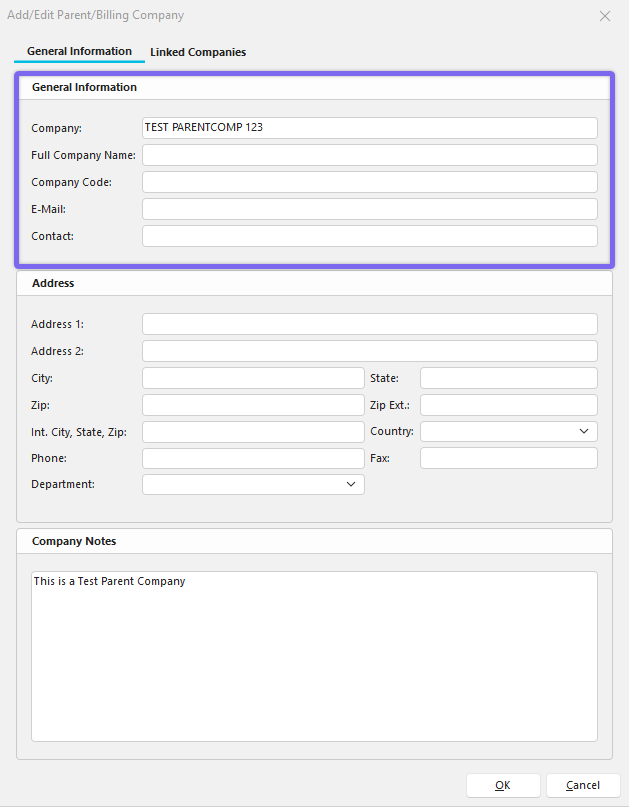The height and width of the screenshot is (807, 629).
Task: Expand the Department dropdown
Action: tap(253, 485)
